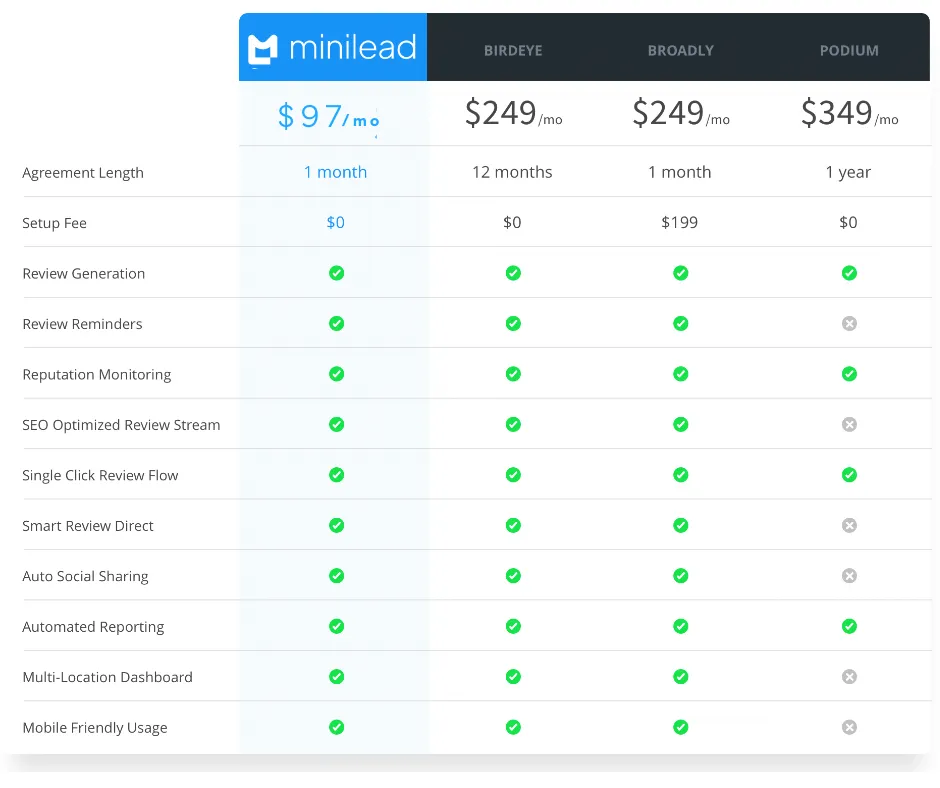Click the Review Reminders row label
This screenshot has width=940, height=788.
82,324
